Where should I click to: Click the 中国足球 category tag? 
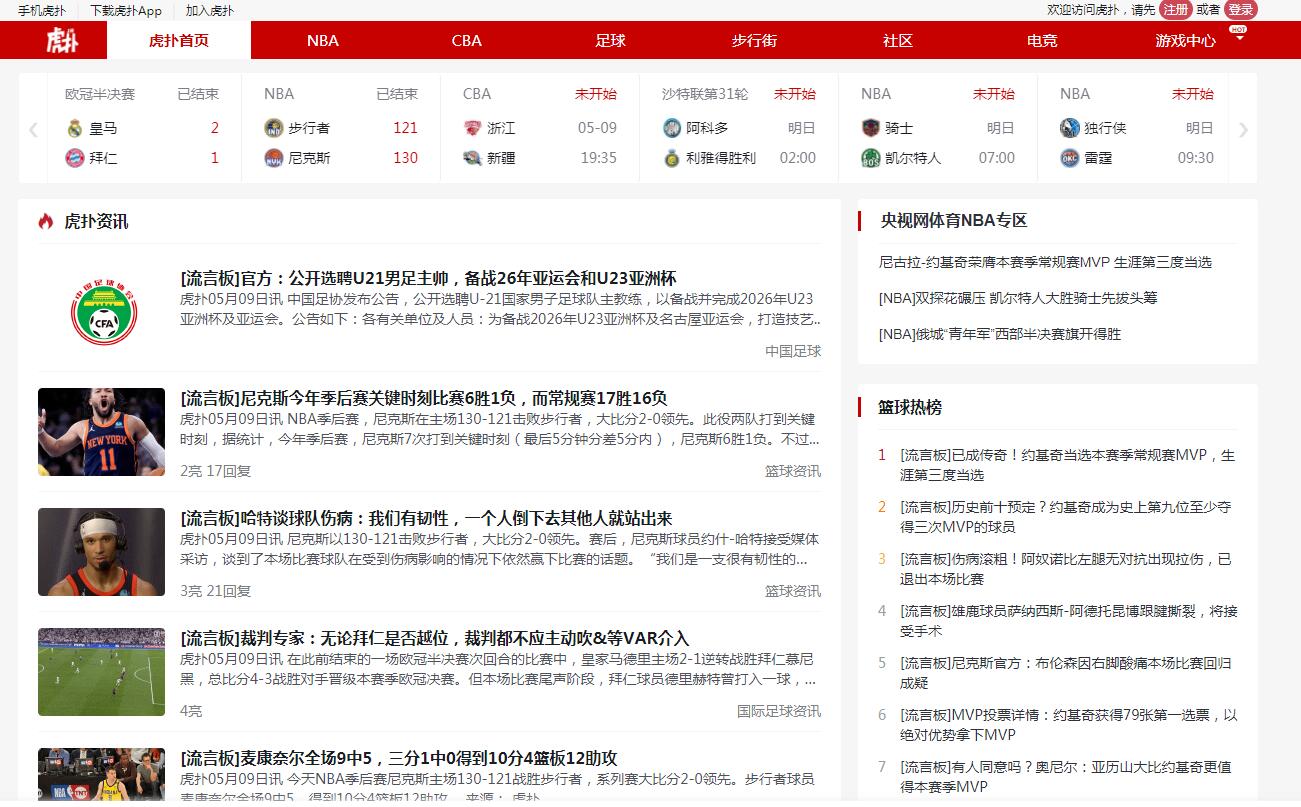pos(793,351)
